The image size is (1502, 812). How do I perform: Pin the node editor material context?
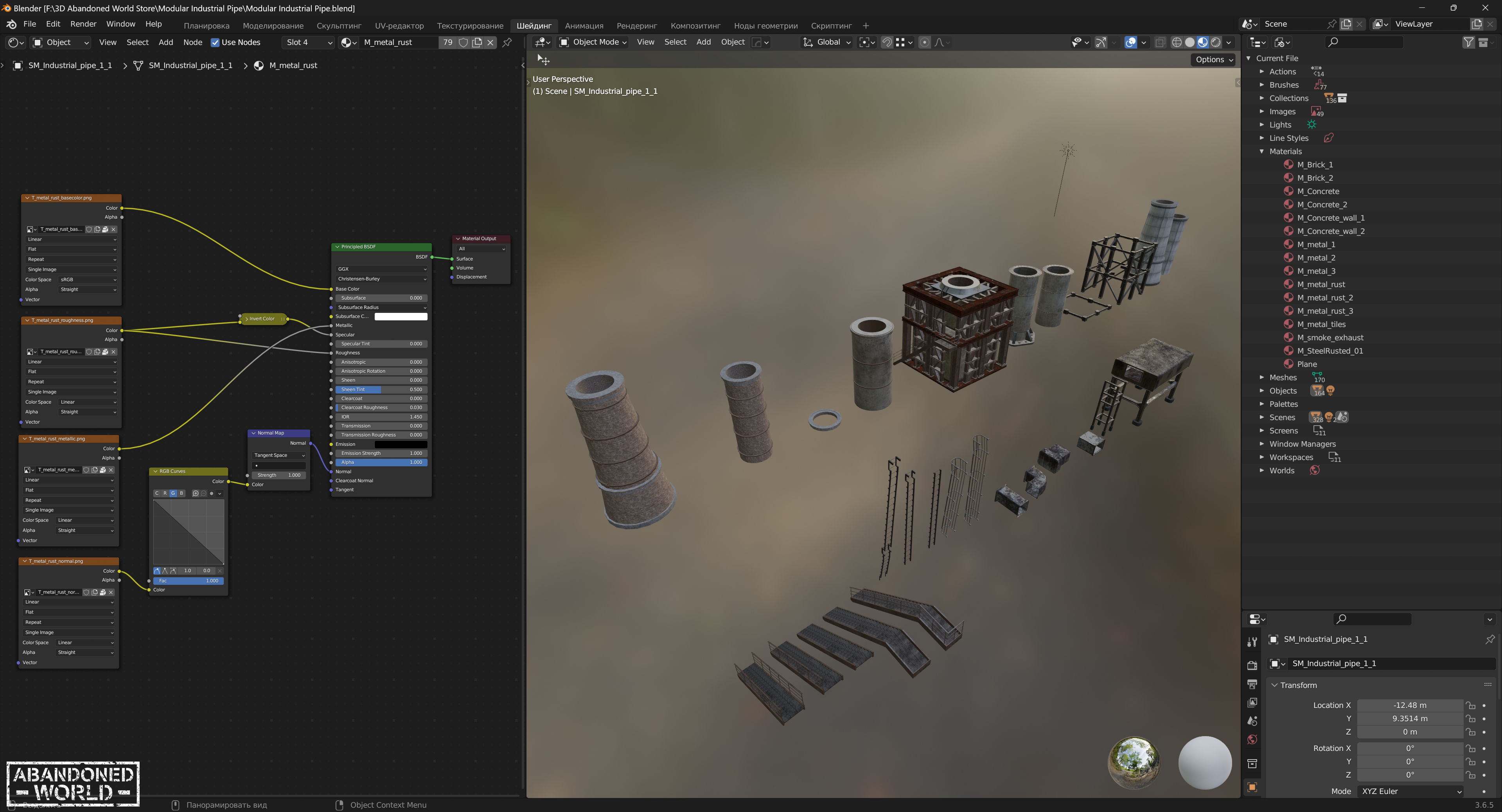click(507, 43)
